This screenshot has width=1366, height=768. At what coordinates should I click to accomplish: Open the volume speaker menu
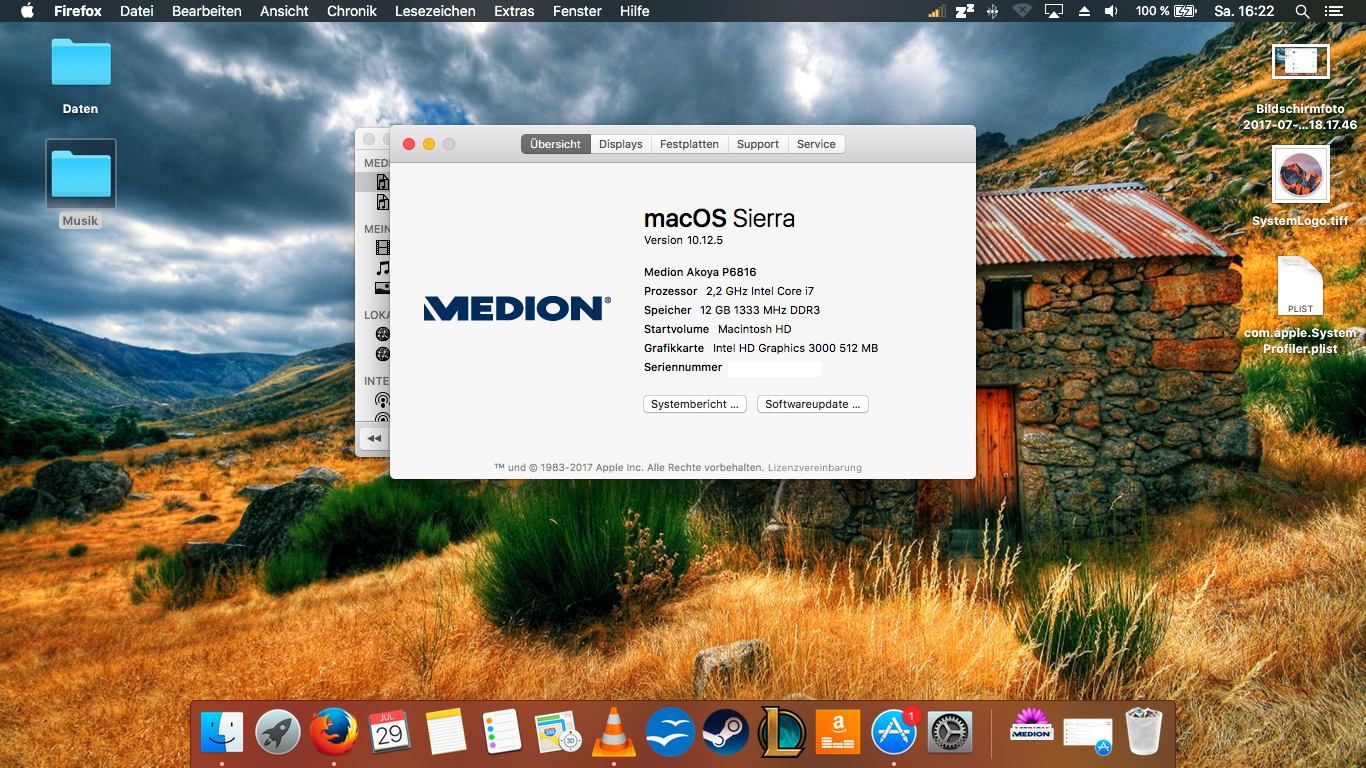tap(1111, 11)
